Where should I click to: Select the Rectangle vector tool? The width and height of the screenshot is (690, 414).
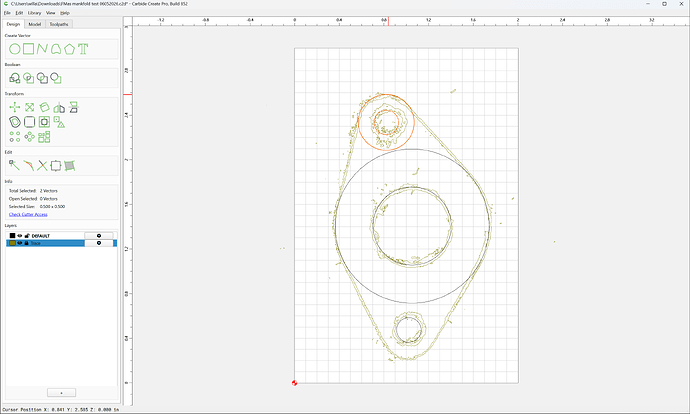coord(29,49)
